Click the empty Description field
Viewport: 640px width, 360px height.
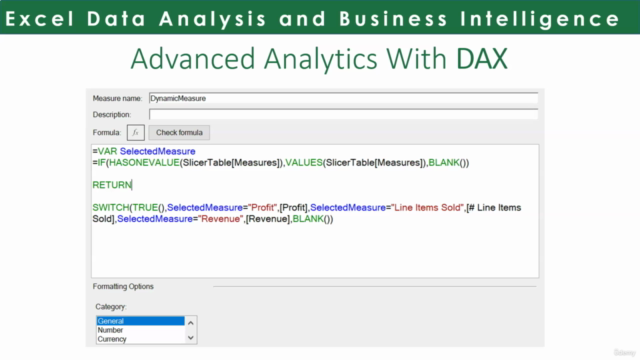click(343, 115)
